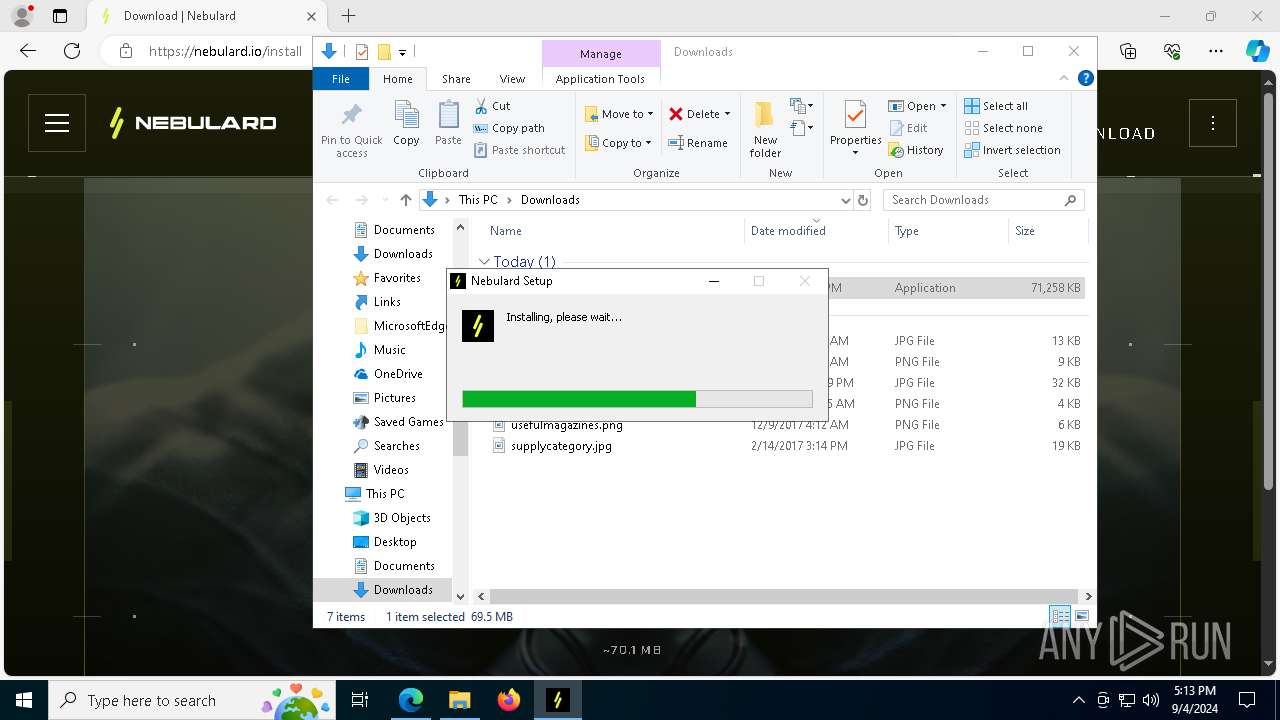
Task: Click the file list horizontal scrollbar
Action: (785, 596)
